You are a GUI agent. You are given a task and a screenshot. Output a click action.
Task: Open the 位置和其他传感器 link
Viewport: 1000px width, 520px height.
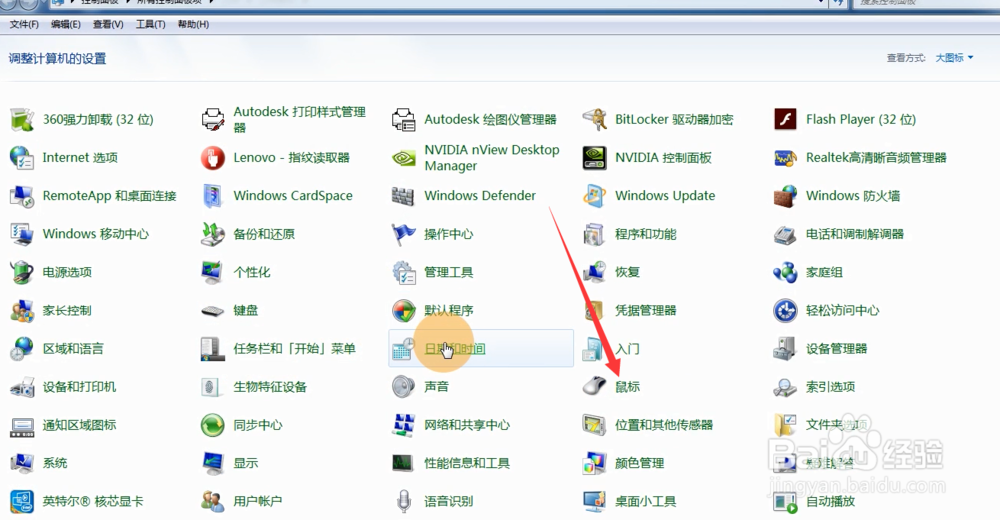coord(664,425)
